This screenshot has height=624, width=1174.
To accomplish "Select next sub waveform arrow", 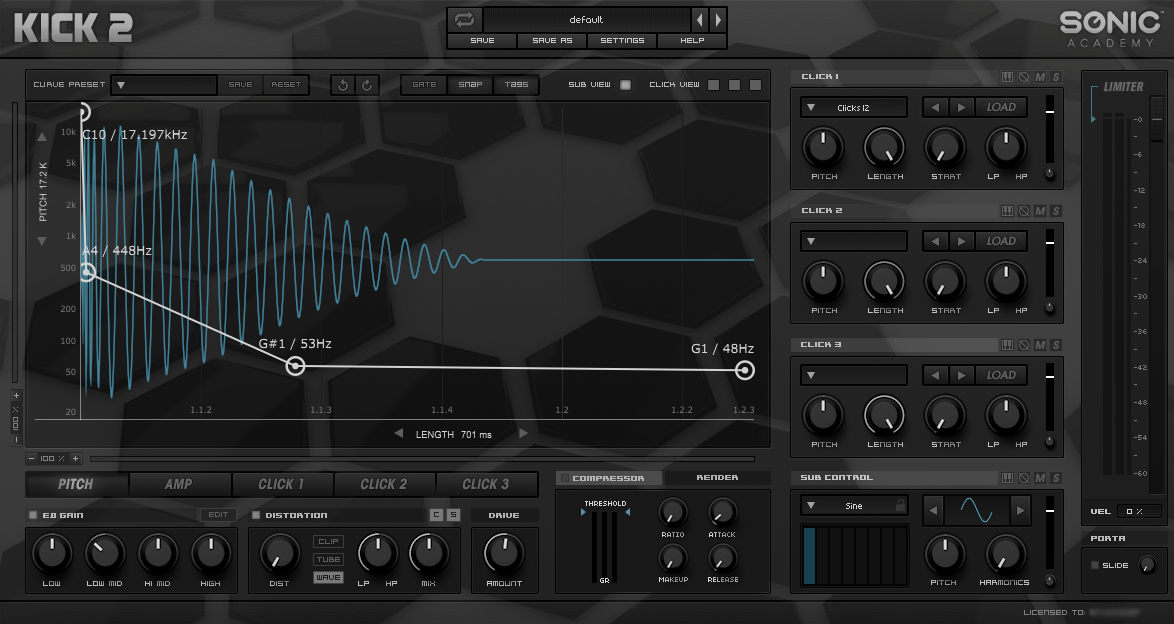I will click(1020, 511).
